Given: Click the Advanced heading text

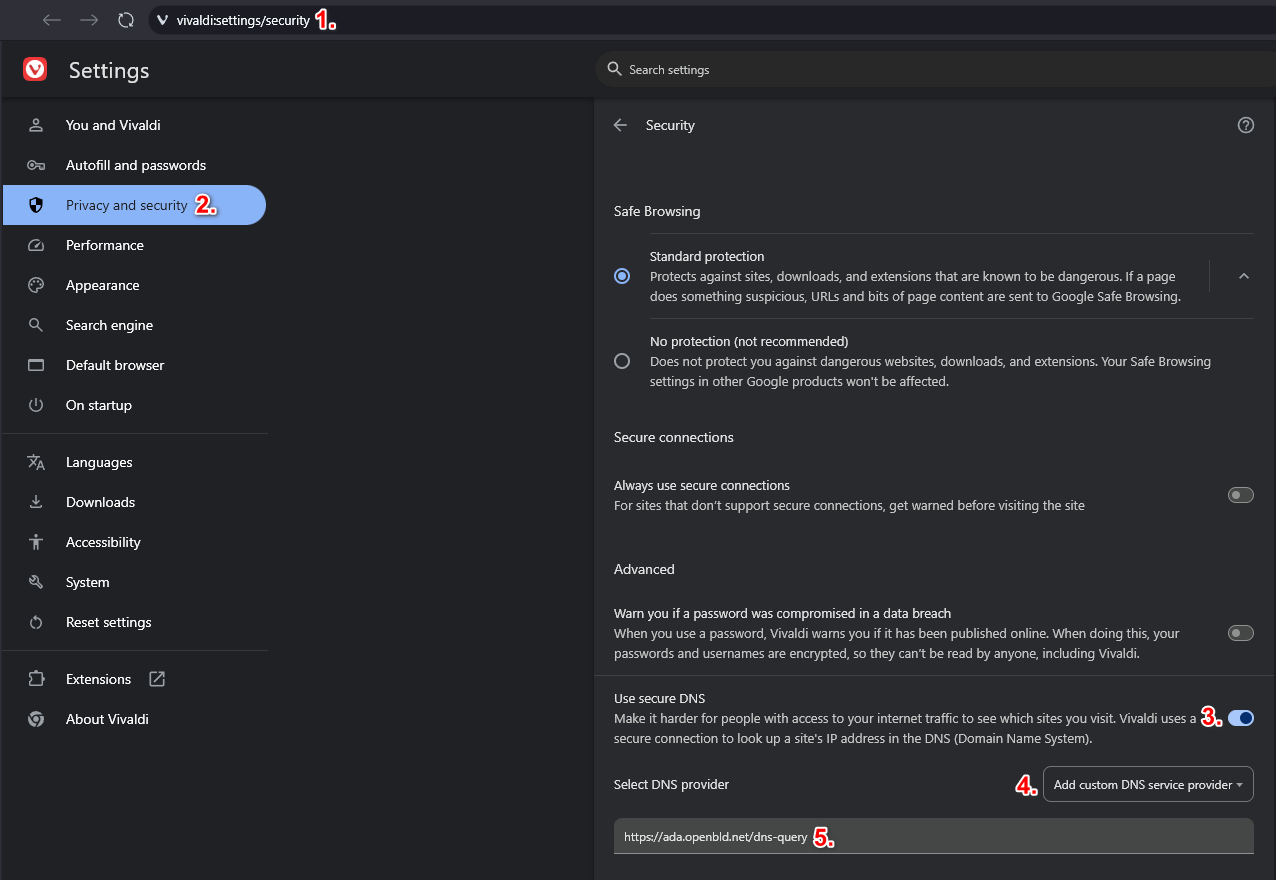Looking at the screenshot, I should click(644, 569).
